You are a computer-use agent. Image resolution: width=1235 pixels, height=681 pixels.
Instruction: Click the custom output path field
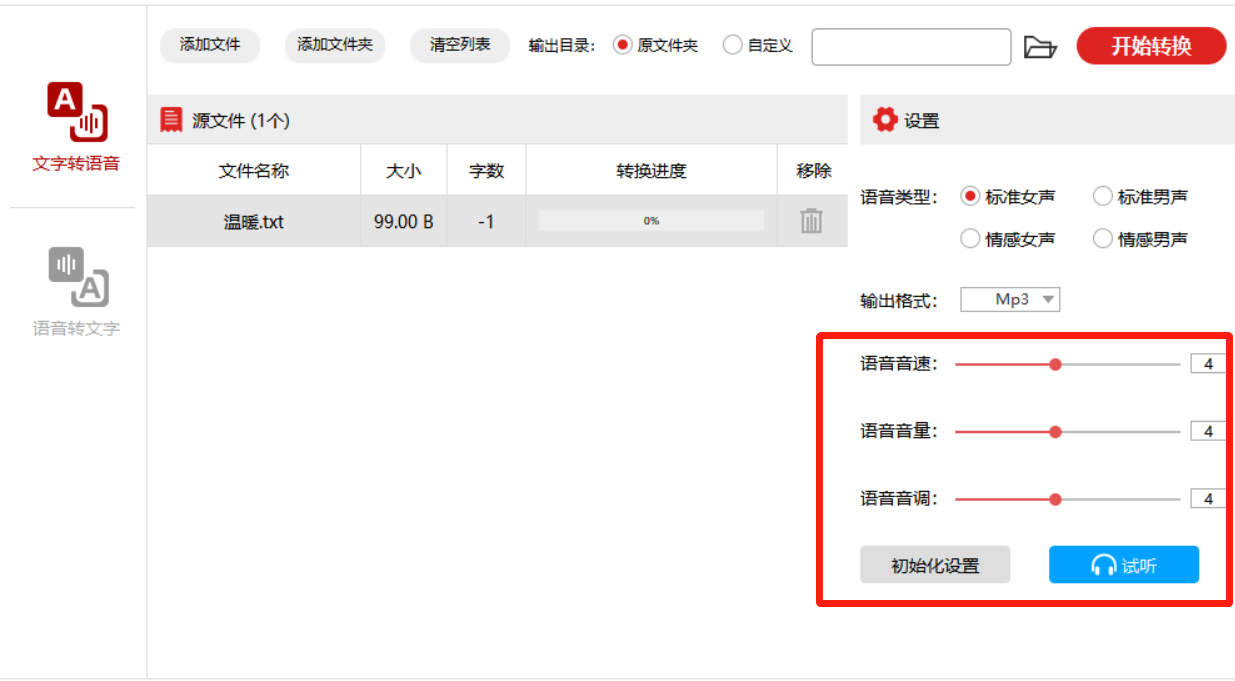(911, 47)
